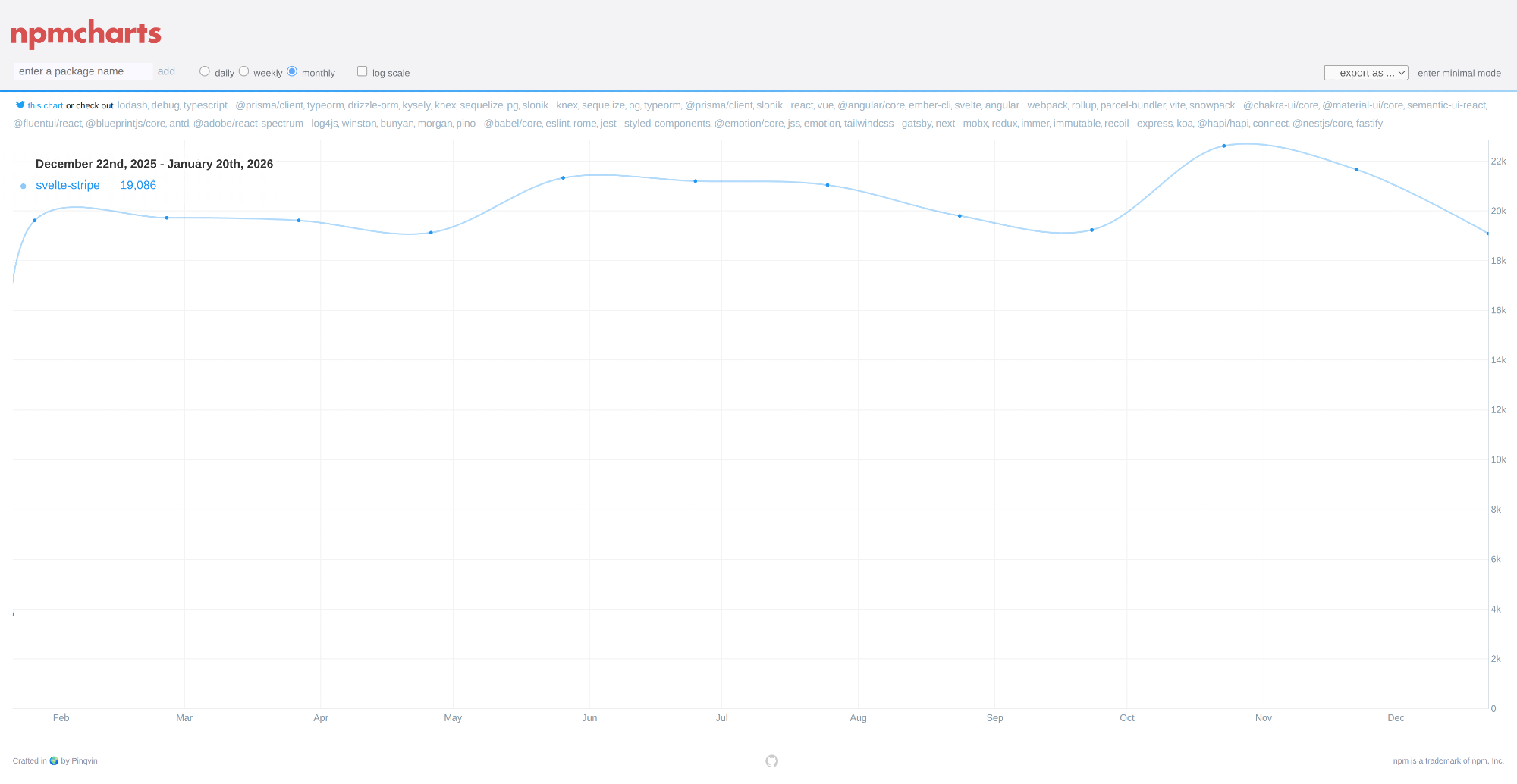The image size is (1517, 784).
Task: Open the webpack, rollup, parcel-bundler comparison
Action: pyautogui.click(x=1130, y=105)
